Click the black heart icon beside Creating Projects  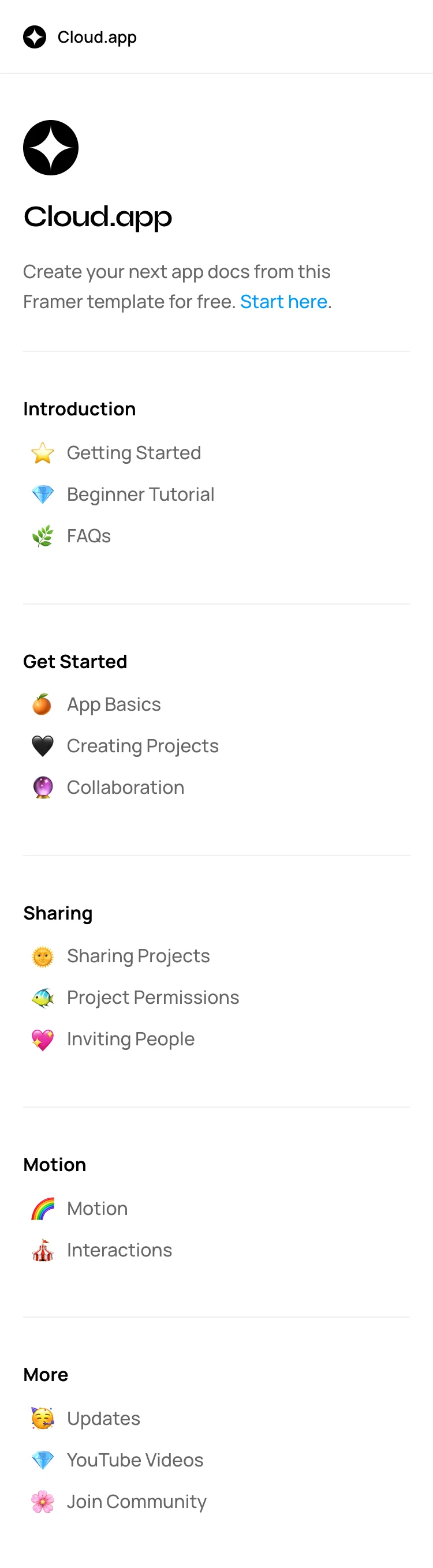(43, 746)
